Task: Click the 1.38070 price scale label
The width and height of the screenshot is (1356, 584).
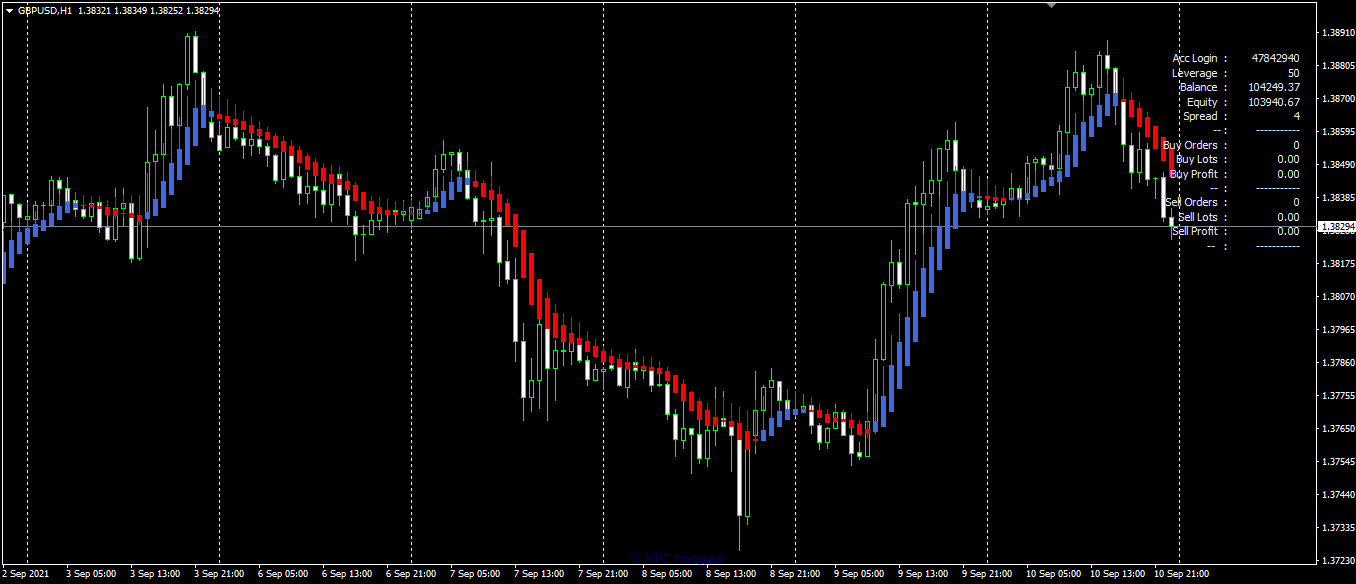Action: point(1338,297)
